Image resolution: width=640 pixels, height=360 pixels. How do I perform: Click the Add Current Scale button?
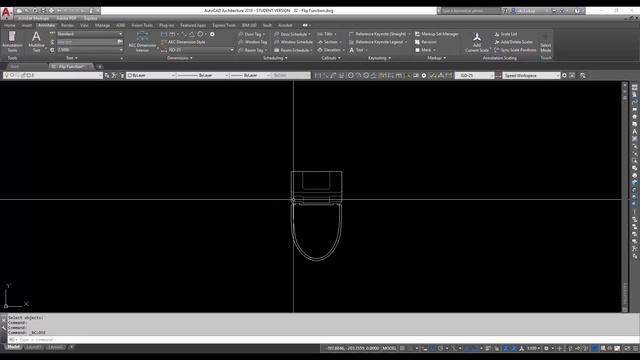point(477,42)
